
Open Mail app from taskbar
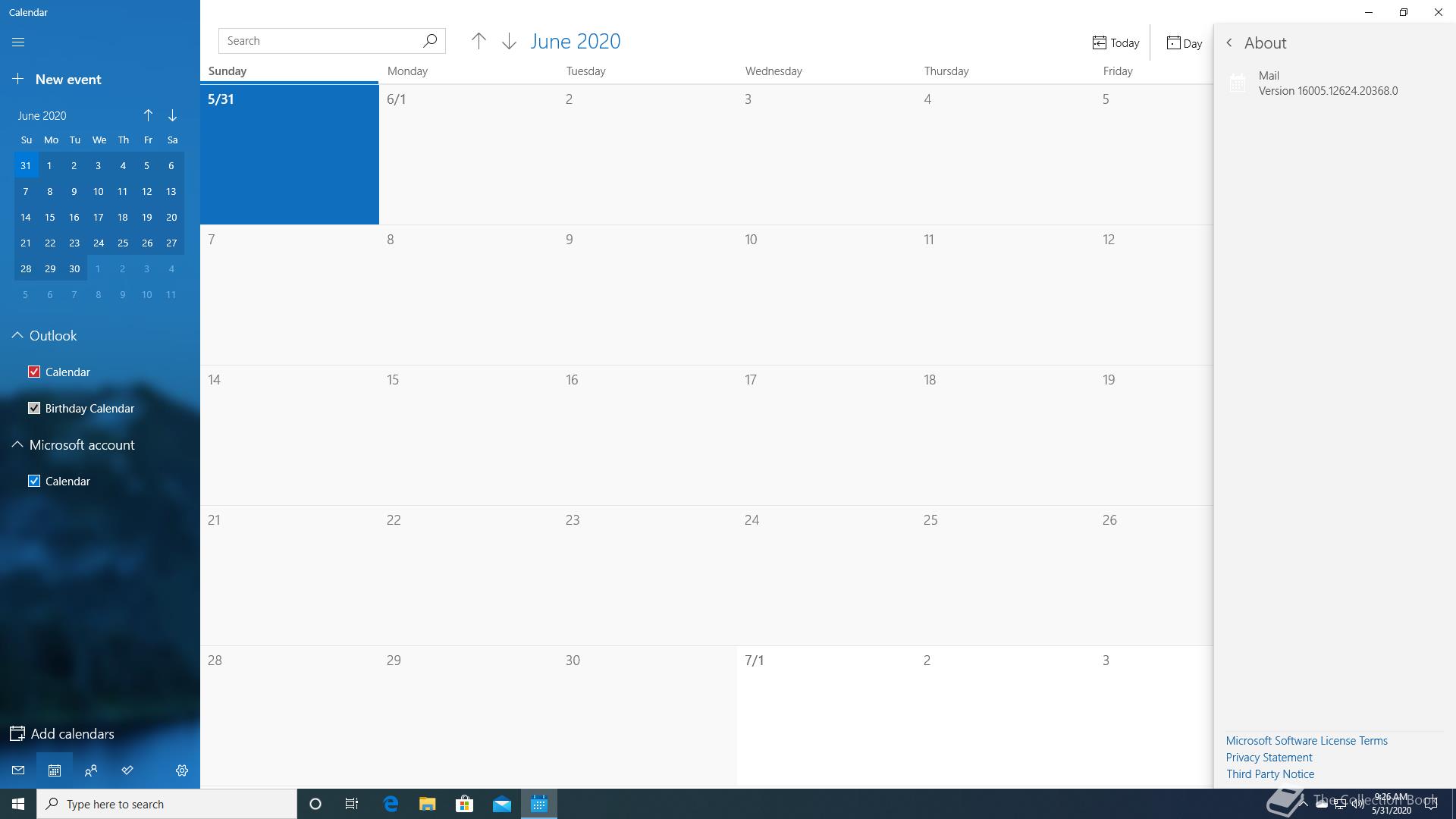502,804
